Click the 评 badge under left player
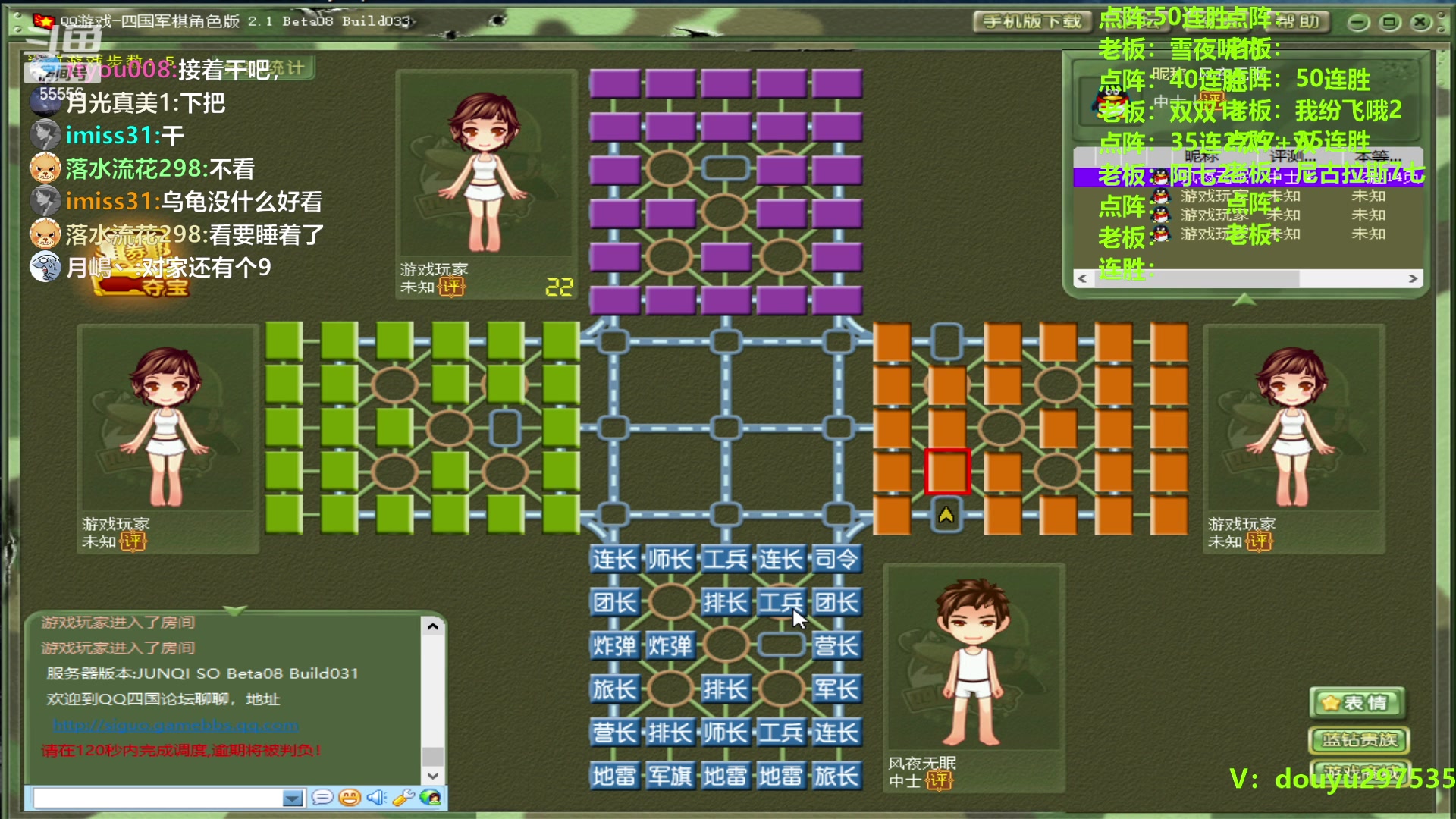 click(133, 541)
